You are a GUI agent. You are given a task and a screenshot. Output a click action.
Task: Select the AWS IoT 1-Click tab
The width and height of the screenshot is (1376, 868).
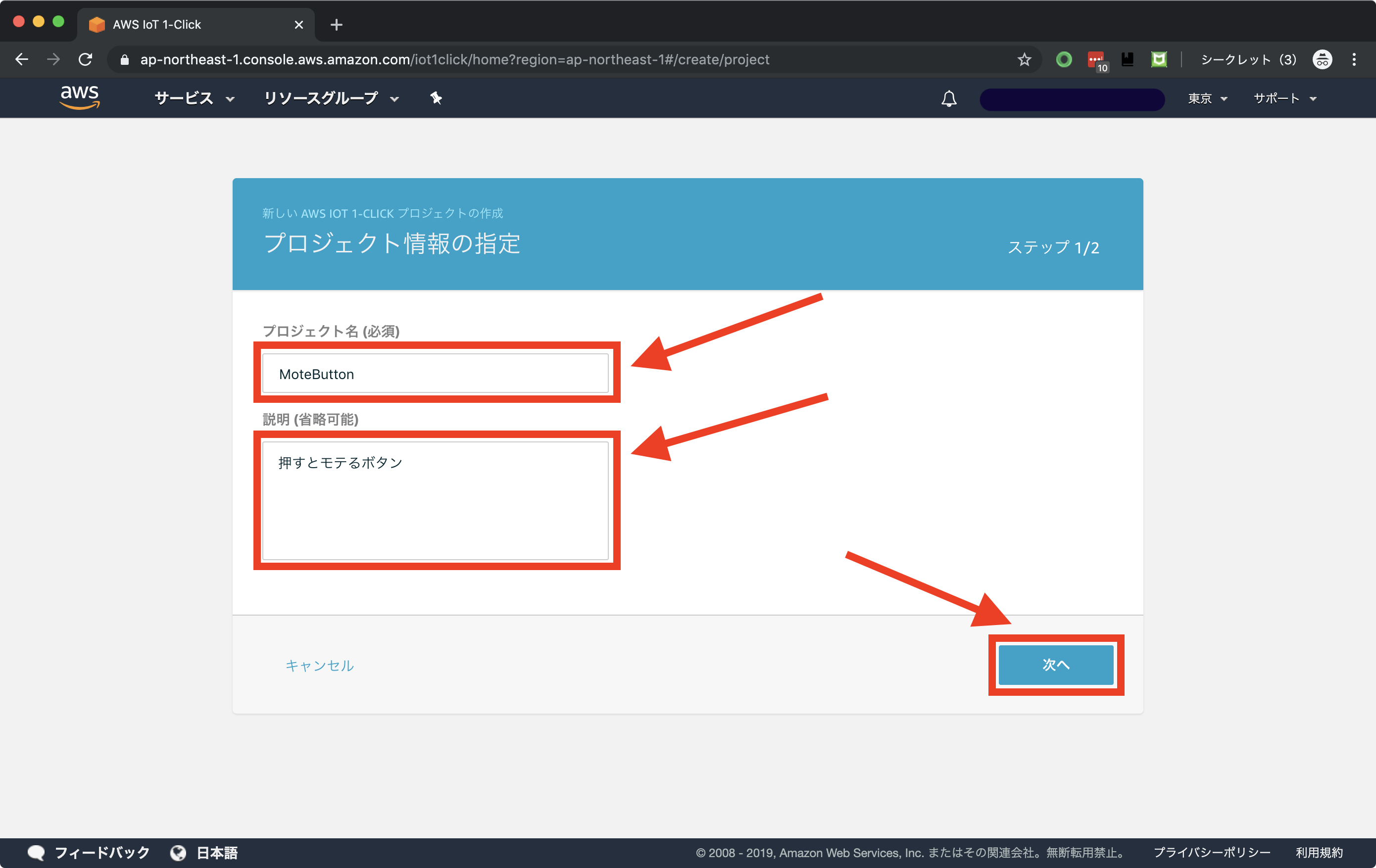196,25
